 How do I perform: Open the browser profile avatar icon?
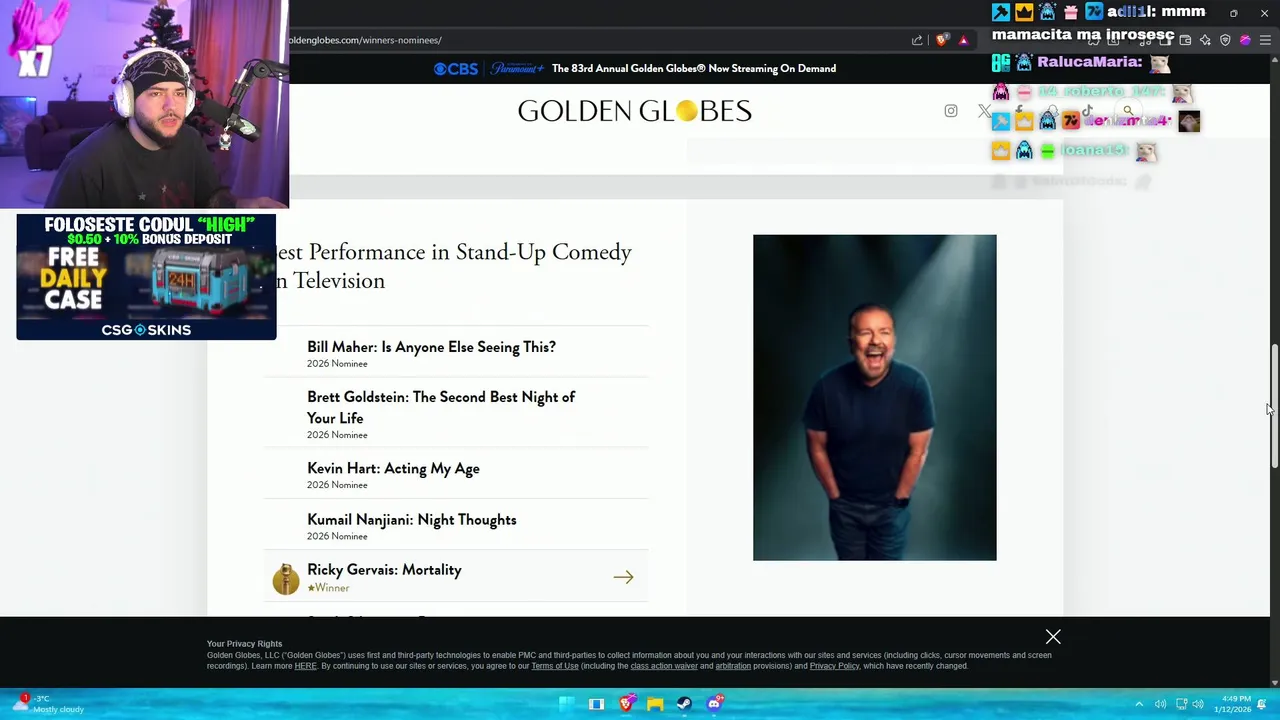pos(1245,40)
